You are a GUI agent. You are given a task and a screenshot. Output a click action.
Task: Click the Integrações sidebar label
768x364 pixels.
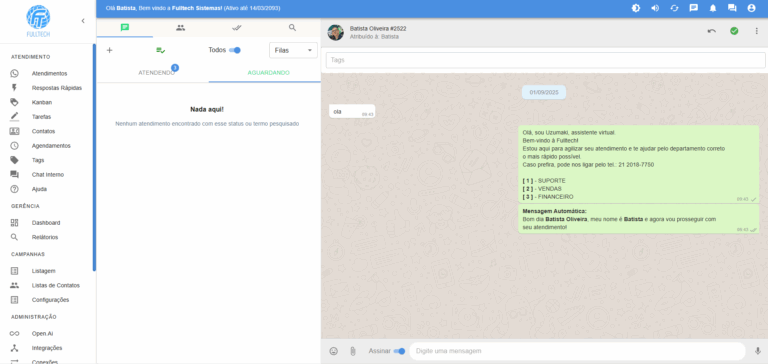pos(47,348)
